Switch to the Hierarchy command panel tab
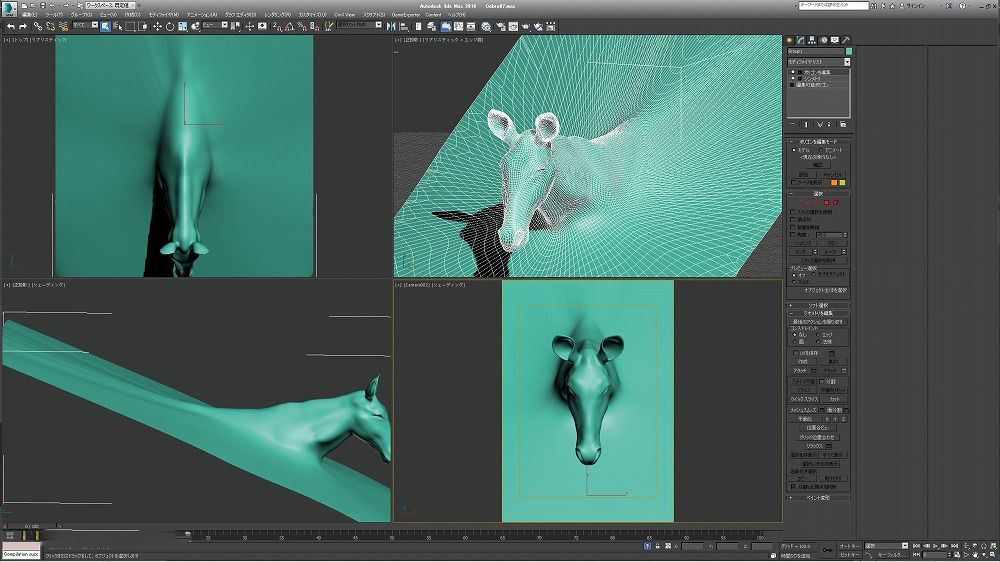 812,40
